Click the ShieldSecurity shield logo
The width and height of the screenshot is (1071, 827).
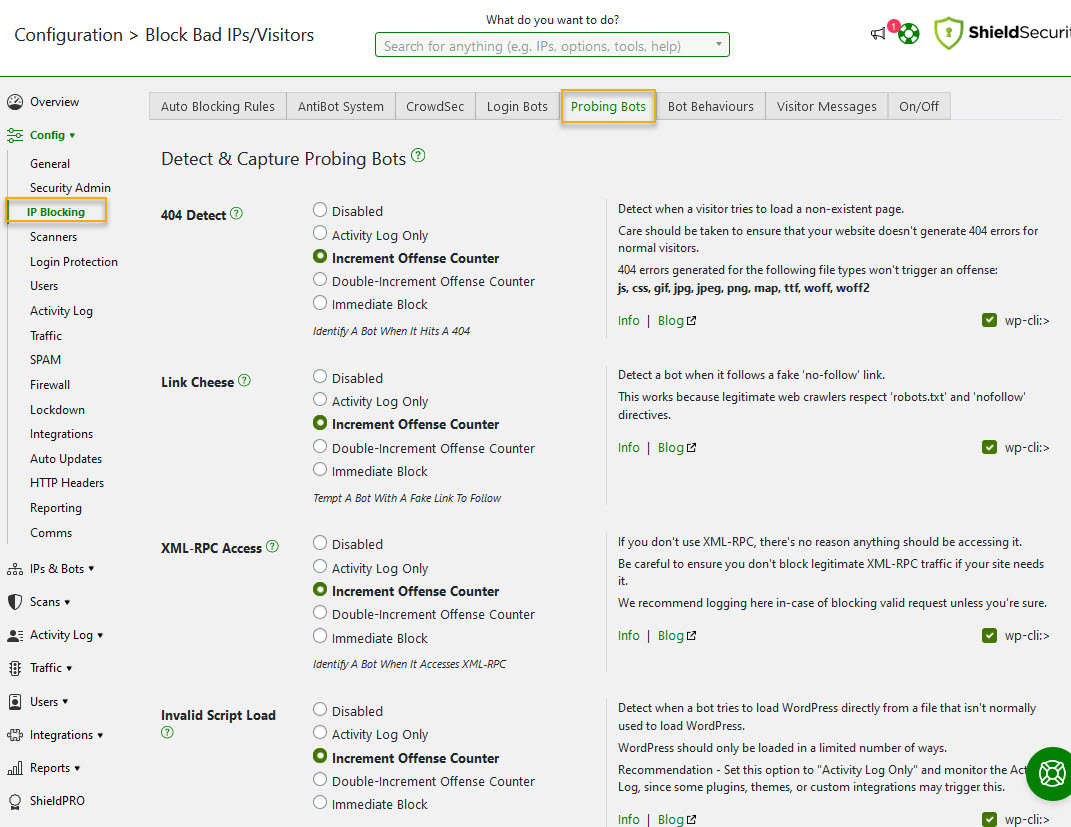coord(948,33)
